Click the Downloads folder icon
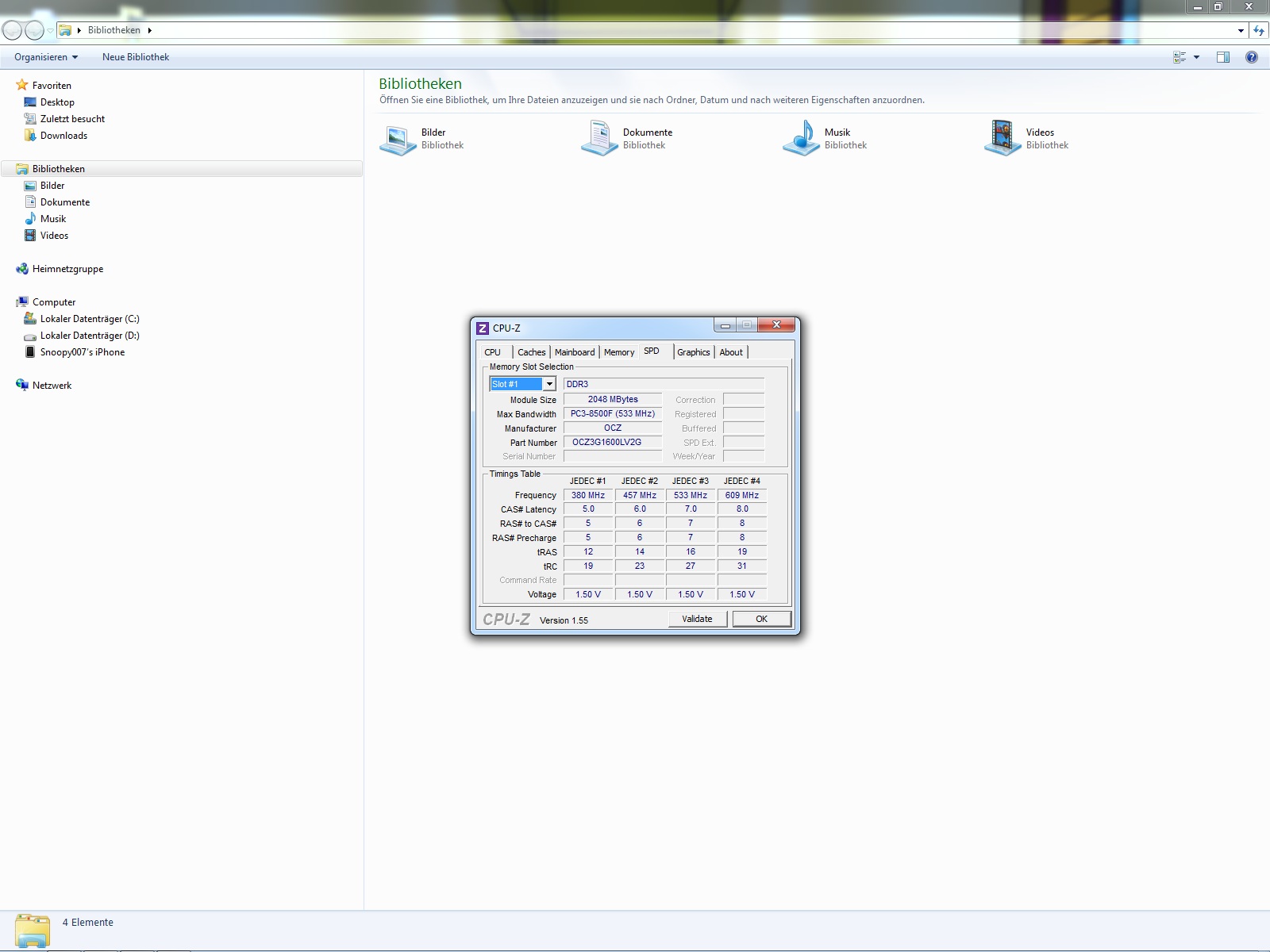This screenshot has height=952, width=1270. tap(30, 136)
